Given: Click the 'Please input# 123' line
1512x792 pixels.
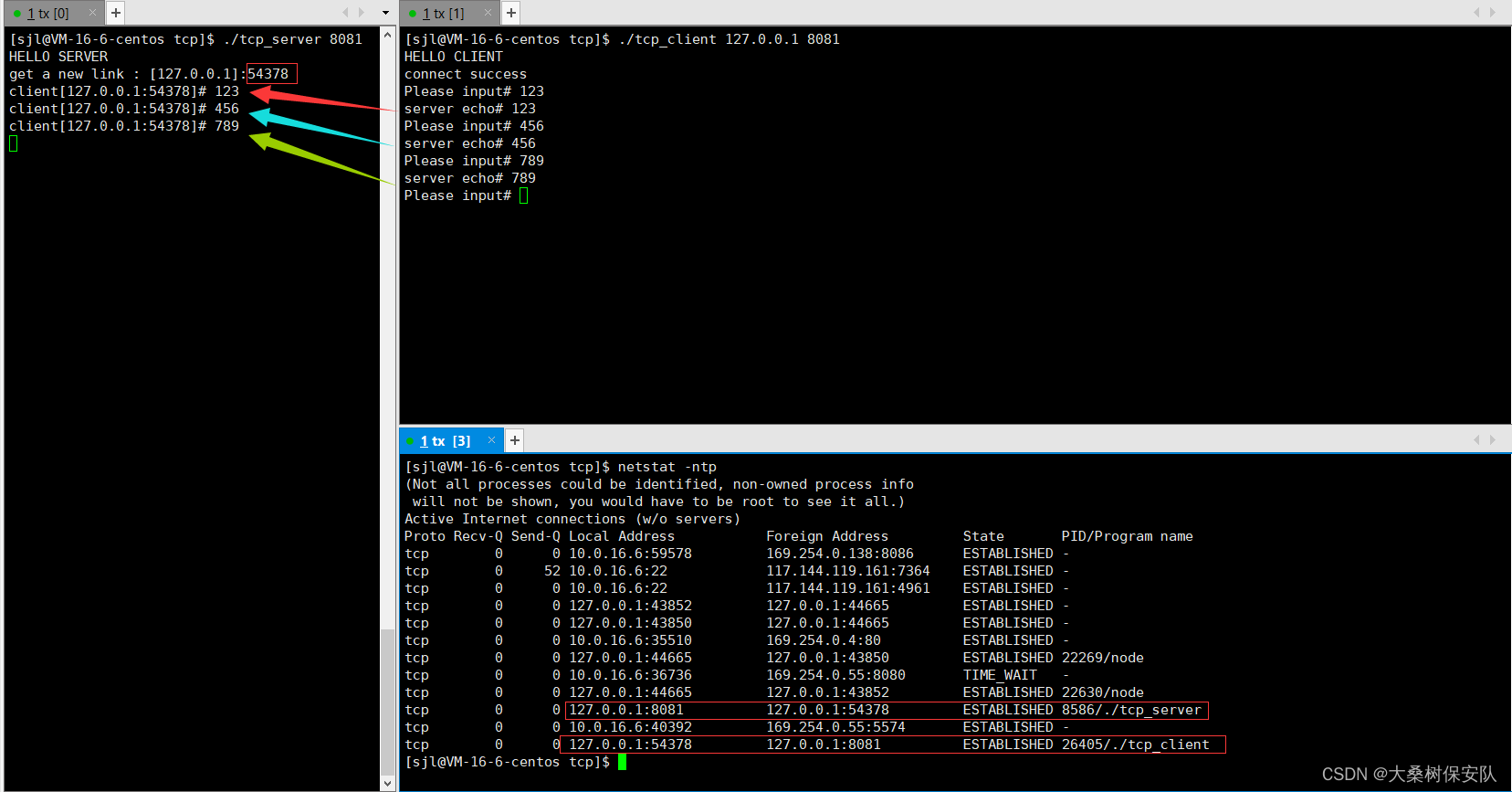Looking at the screenshot, I should (474, 91).
